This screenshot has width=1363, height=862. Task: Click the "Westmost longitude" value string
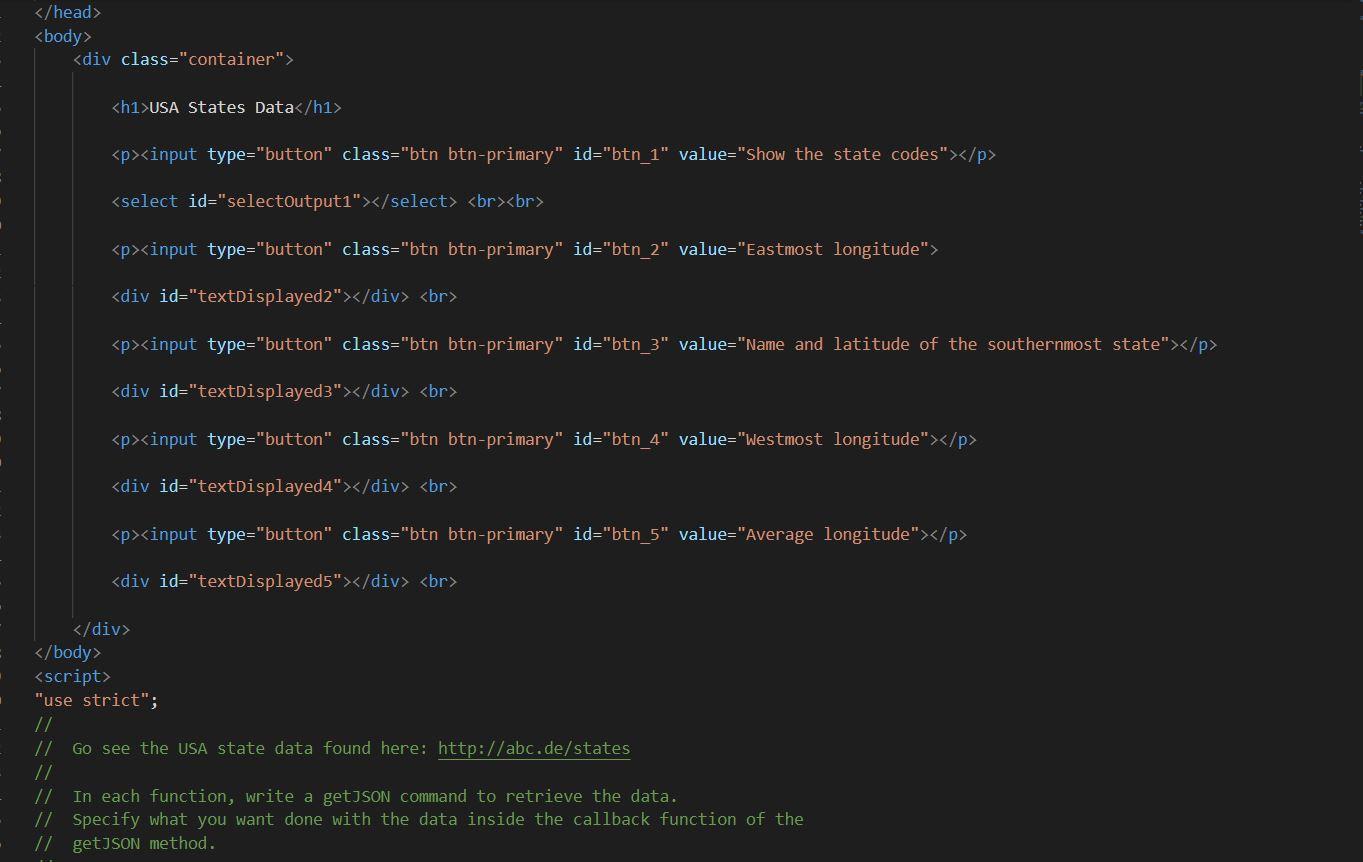[833, 439]
